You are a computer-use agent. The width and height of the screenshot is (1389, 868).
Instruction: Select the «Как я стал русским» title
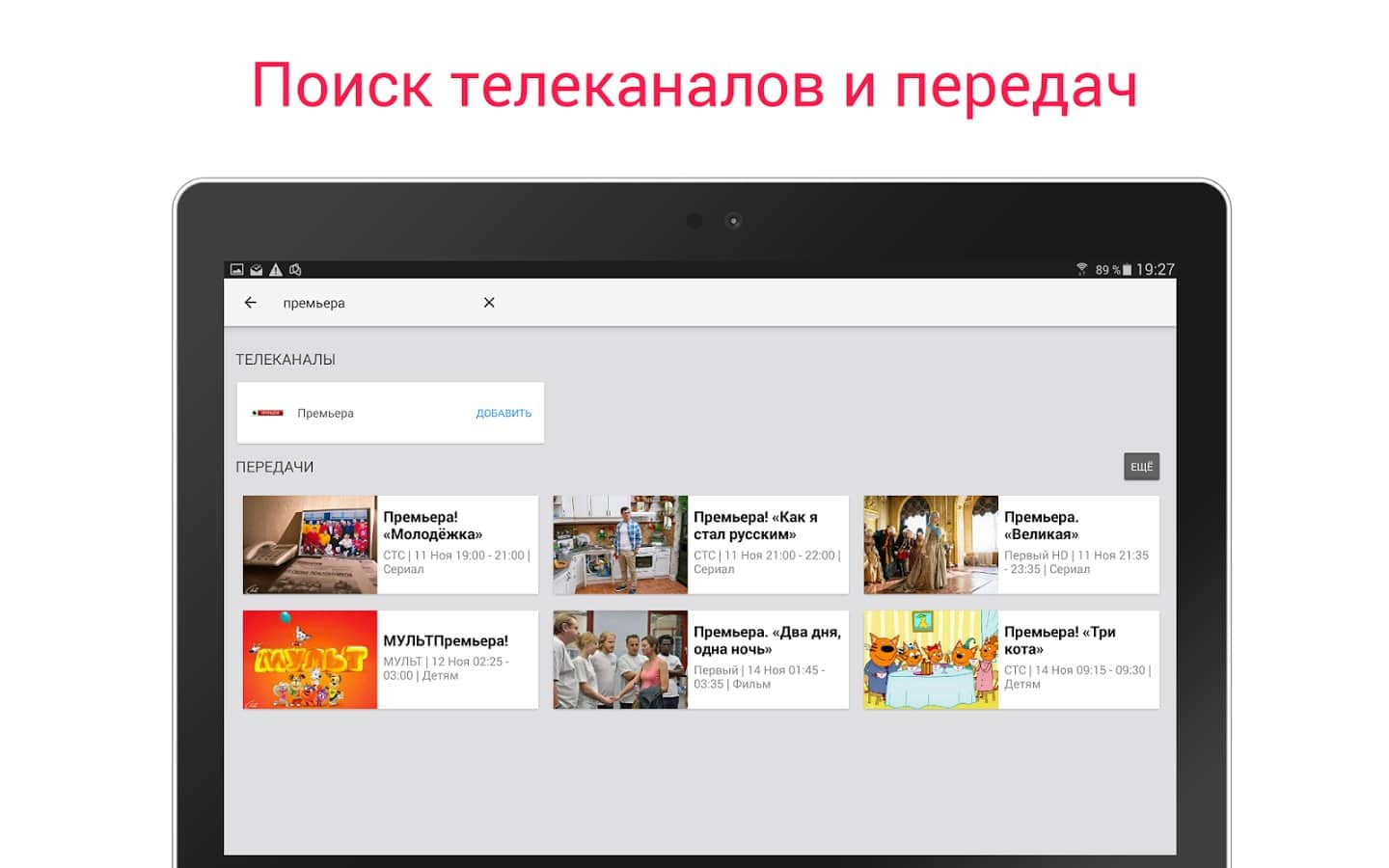(x=755, y=526)
